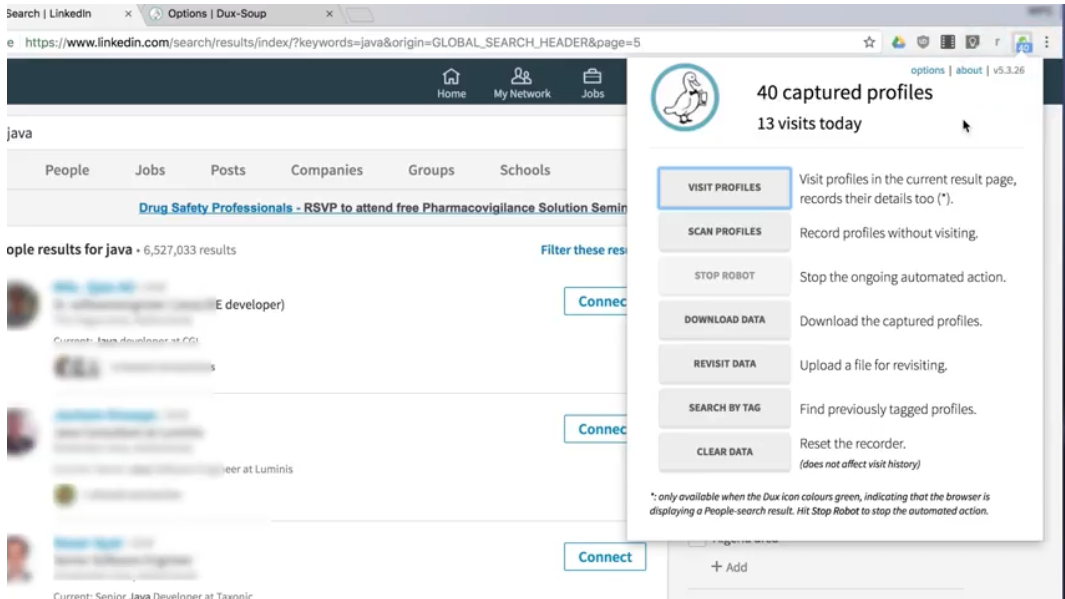Click the extension icon left of the 'r' icon
The width and height of the screenshot is (1065, 599).
click(x=972, y=42)
